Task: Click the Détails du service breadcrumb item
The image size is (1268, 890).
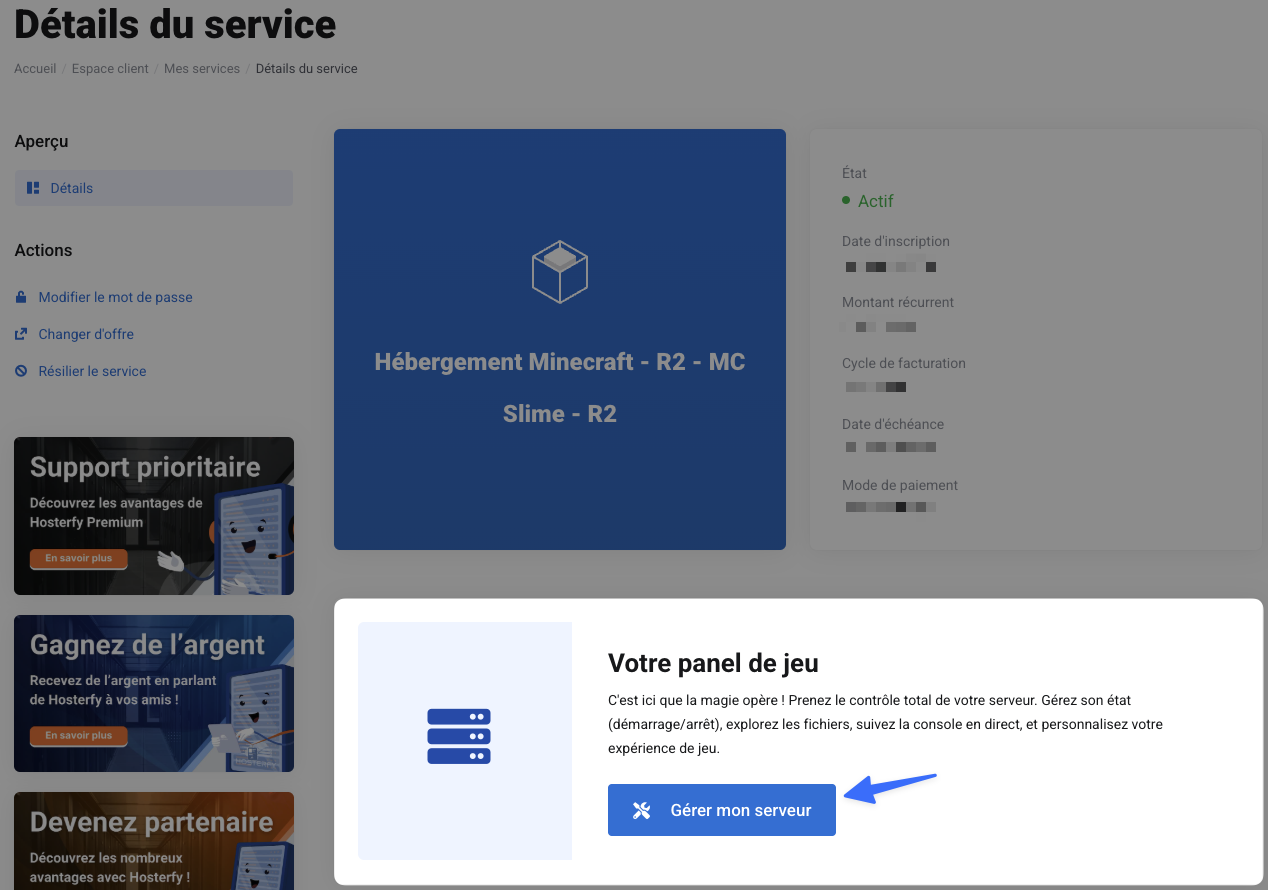Action: tap(306, 69)
